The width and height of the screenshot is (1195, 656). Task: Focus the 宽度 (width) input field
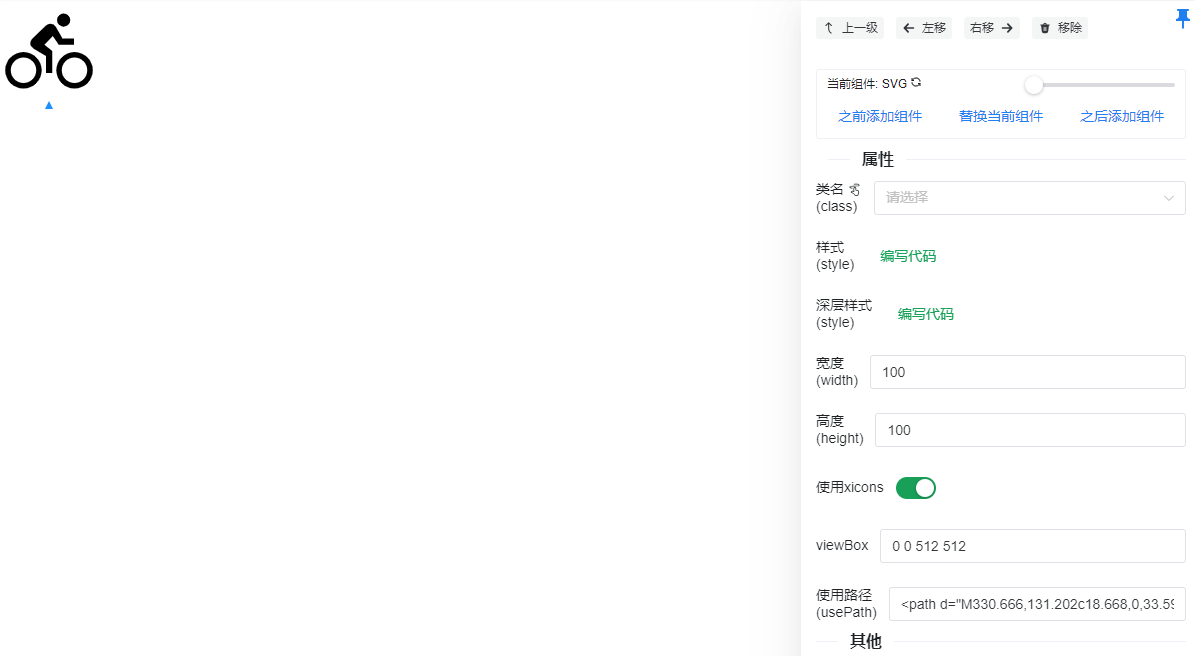coord(1027,372)
